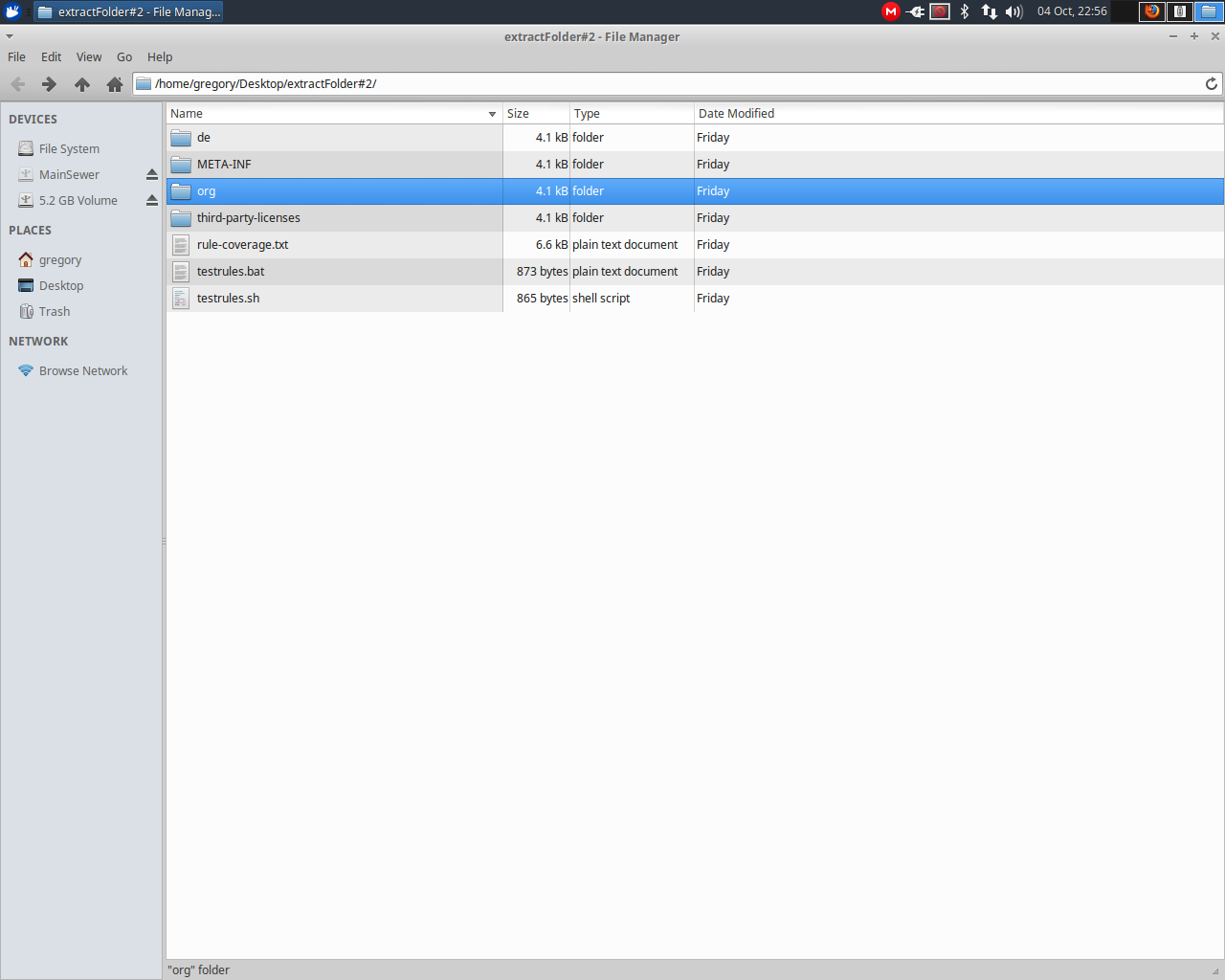Image resolution: width=1225 pixels, height=980 pixels.
Task: Go to the home folder
Action: [x=115, y=84]
